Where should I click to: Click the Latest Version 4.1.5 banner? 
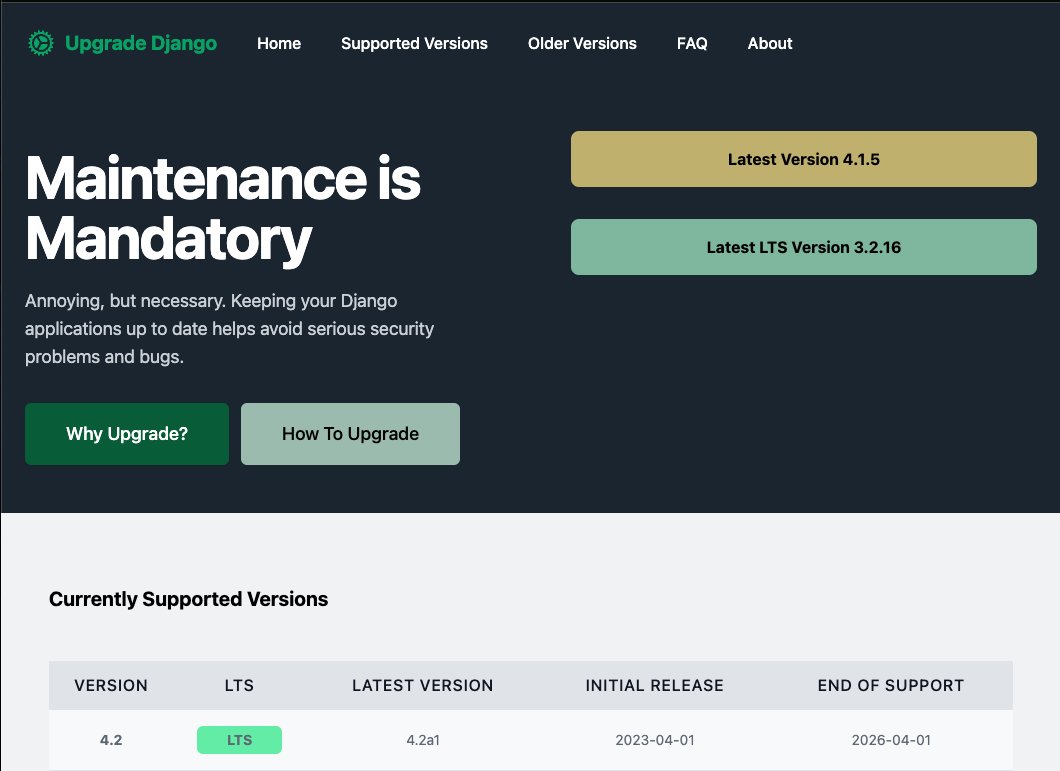click(804, 158)
